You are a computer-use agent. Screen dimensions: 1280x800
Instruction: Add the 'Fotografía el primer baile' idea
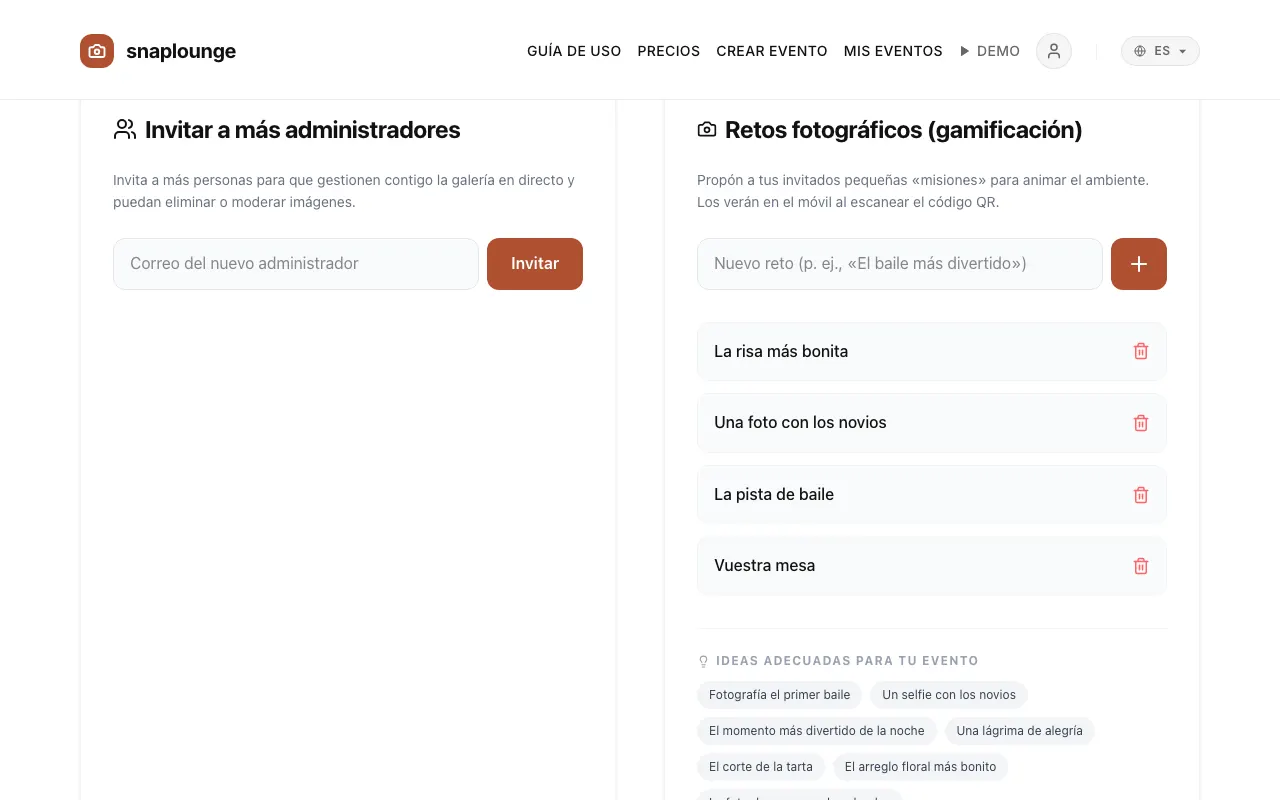780,695
